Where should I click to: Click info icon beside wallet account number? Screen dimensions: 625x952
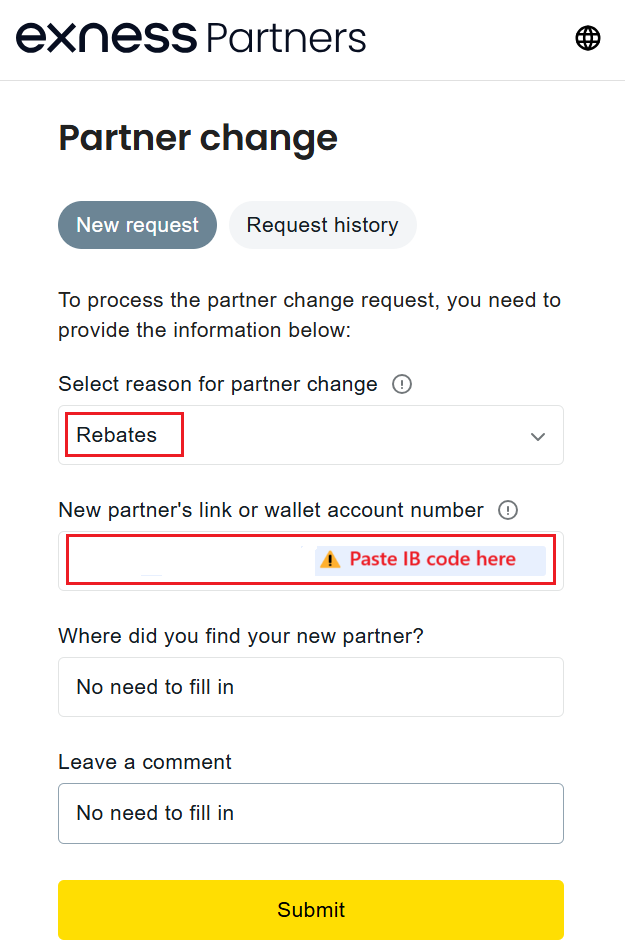[x=508, y=510]
